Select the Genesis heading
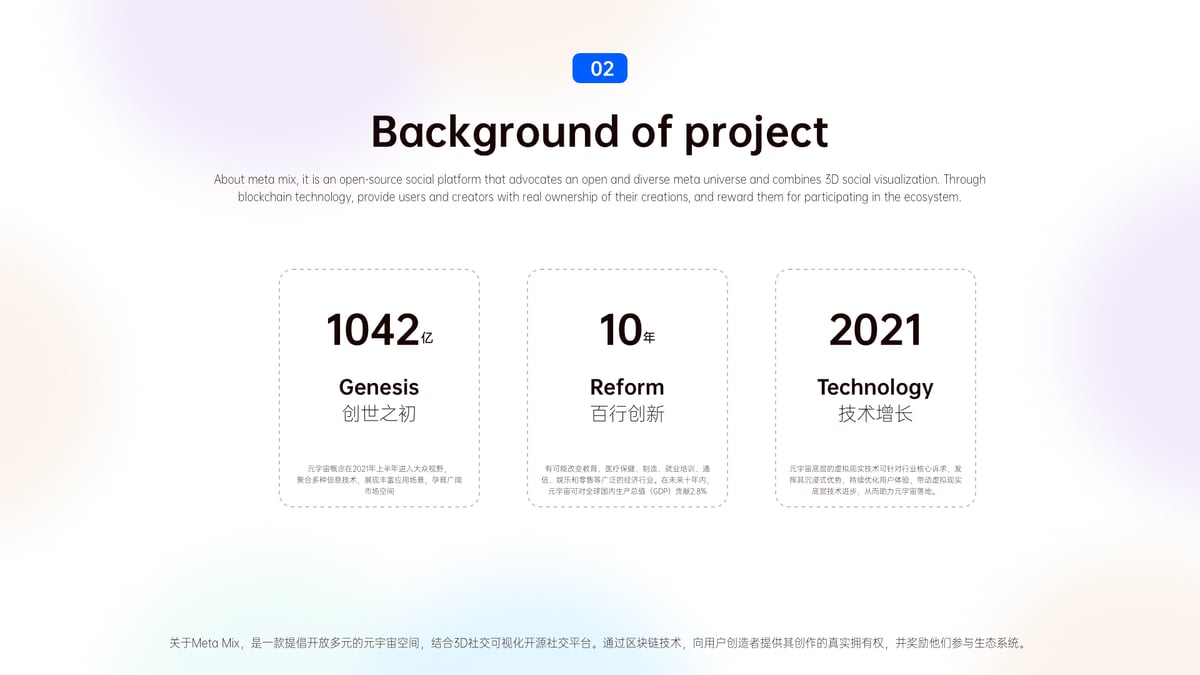Image resolution: width=1200 pixels, height=675 pixels. [379, 387]
